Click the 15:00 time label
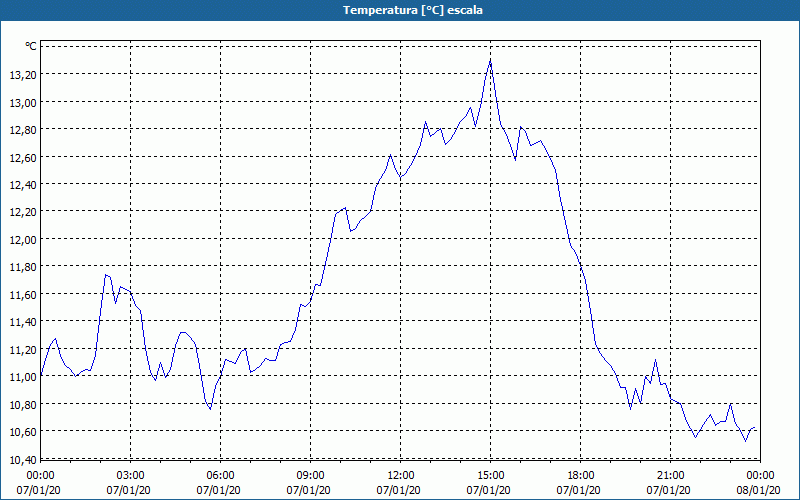This screenshot has width=800, height=500. (490, 476)
